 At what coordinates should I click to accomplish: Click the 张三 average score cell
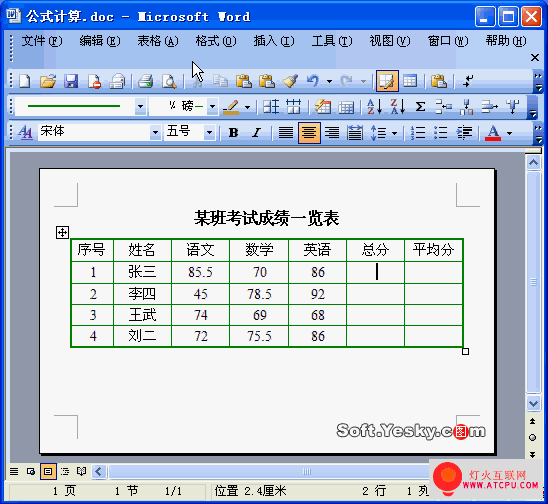[x=433, y=272]
